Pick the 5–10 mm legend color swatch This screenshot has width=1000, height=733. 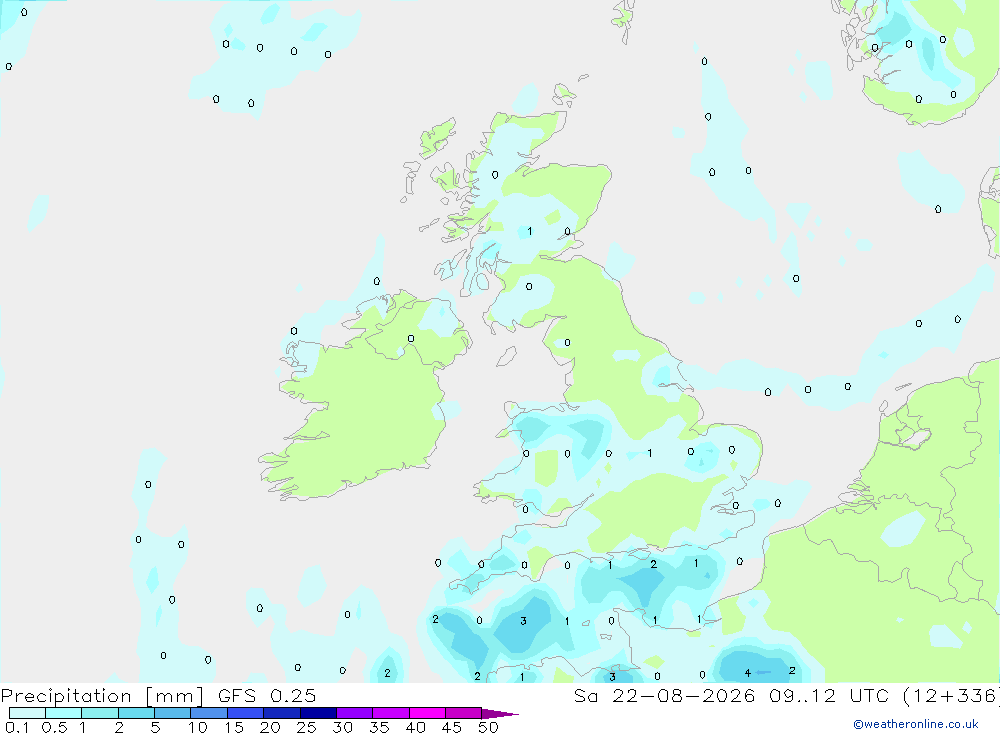pyautogui.click(x=173, y=713)
